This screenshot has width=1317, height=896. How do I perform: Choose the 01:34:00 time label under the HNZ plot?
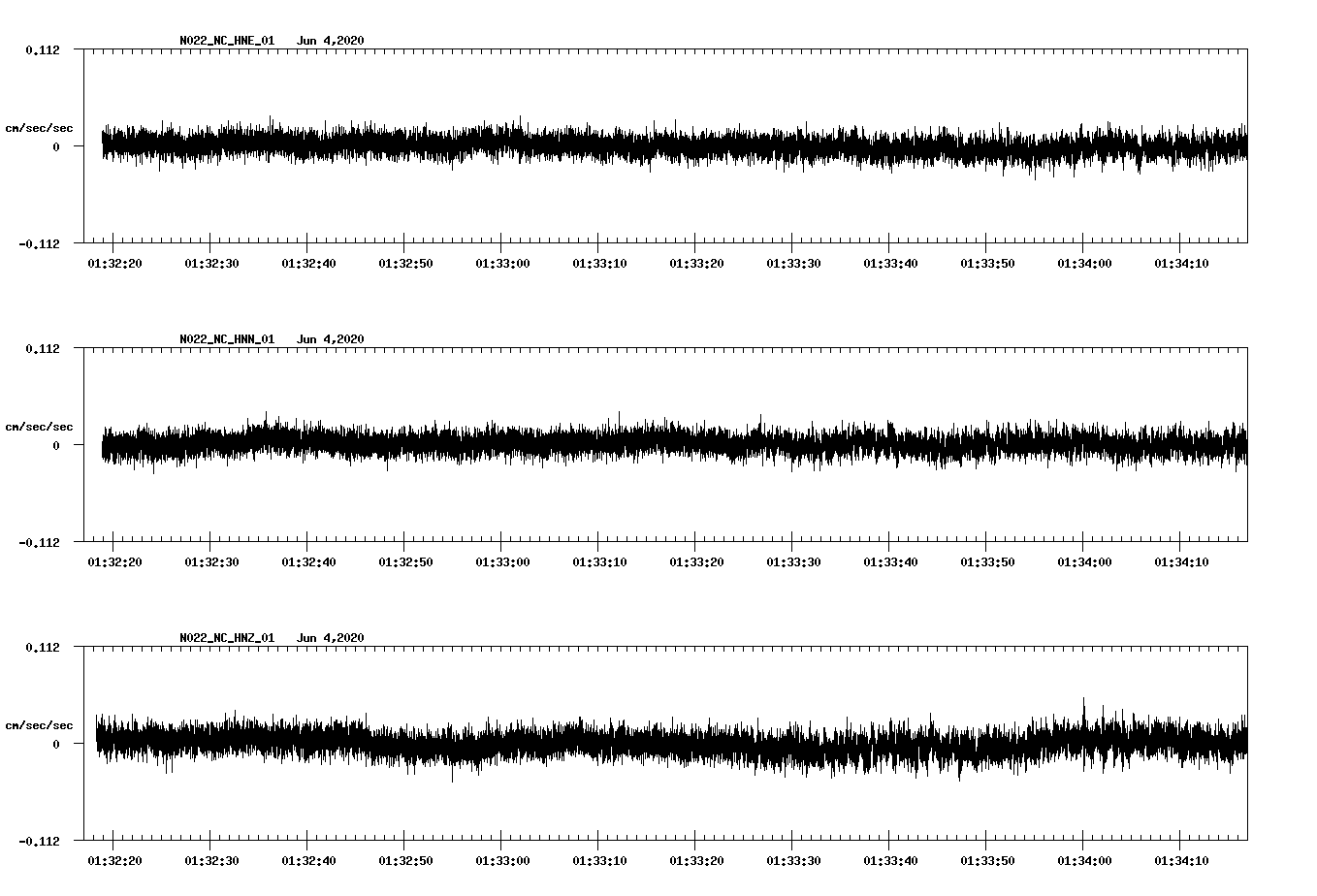(x=1084, y=861)
